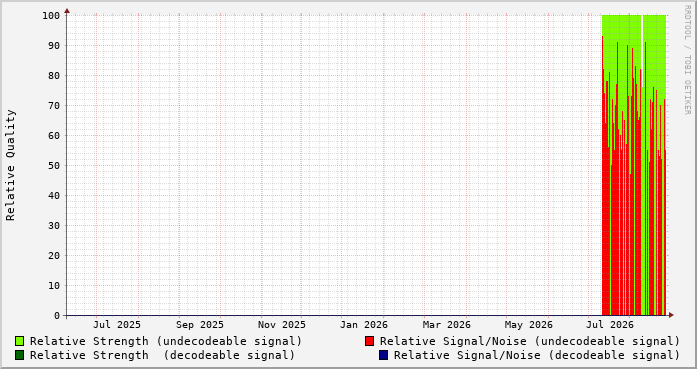This screenshot has width=697, height=369.
Task: Click the May 2026 x-axis label
Action: (529, 325)
